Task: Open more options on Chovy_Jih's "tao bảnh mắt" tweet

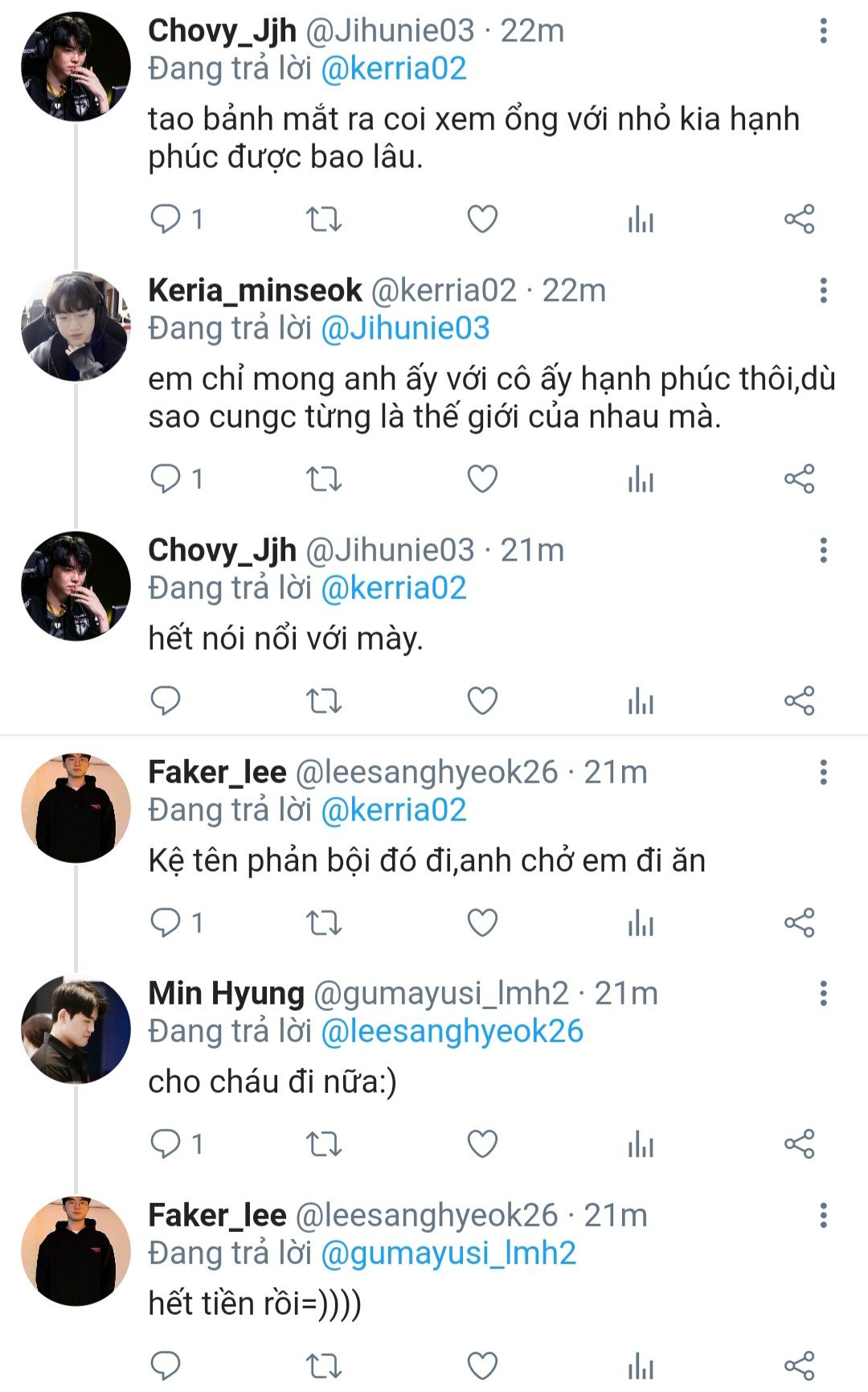Action: click(823, 31)
